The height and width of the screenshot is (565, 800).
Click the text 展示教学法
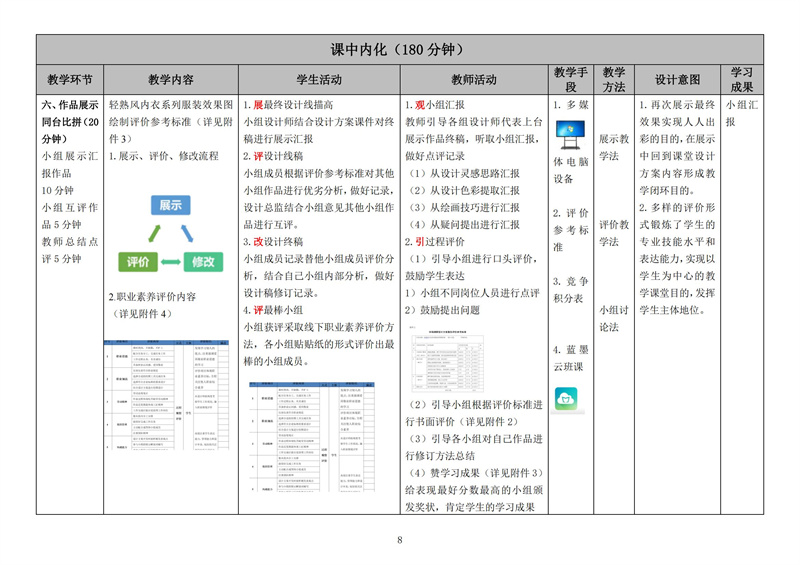pyautogui.click(x=614, y=148)
